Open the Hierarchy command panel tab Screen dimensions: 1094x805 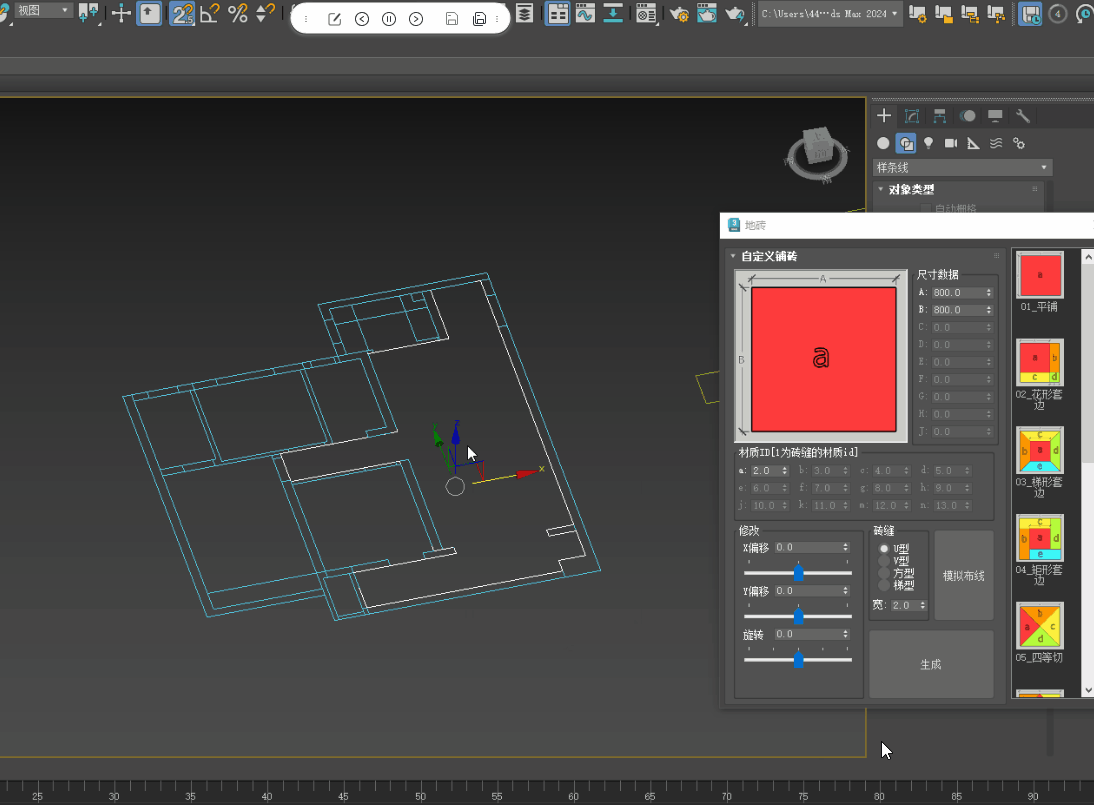[x=940, y=116]
